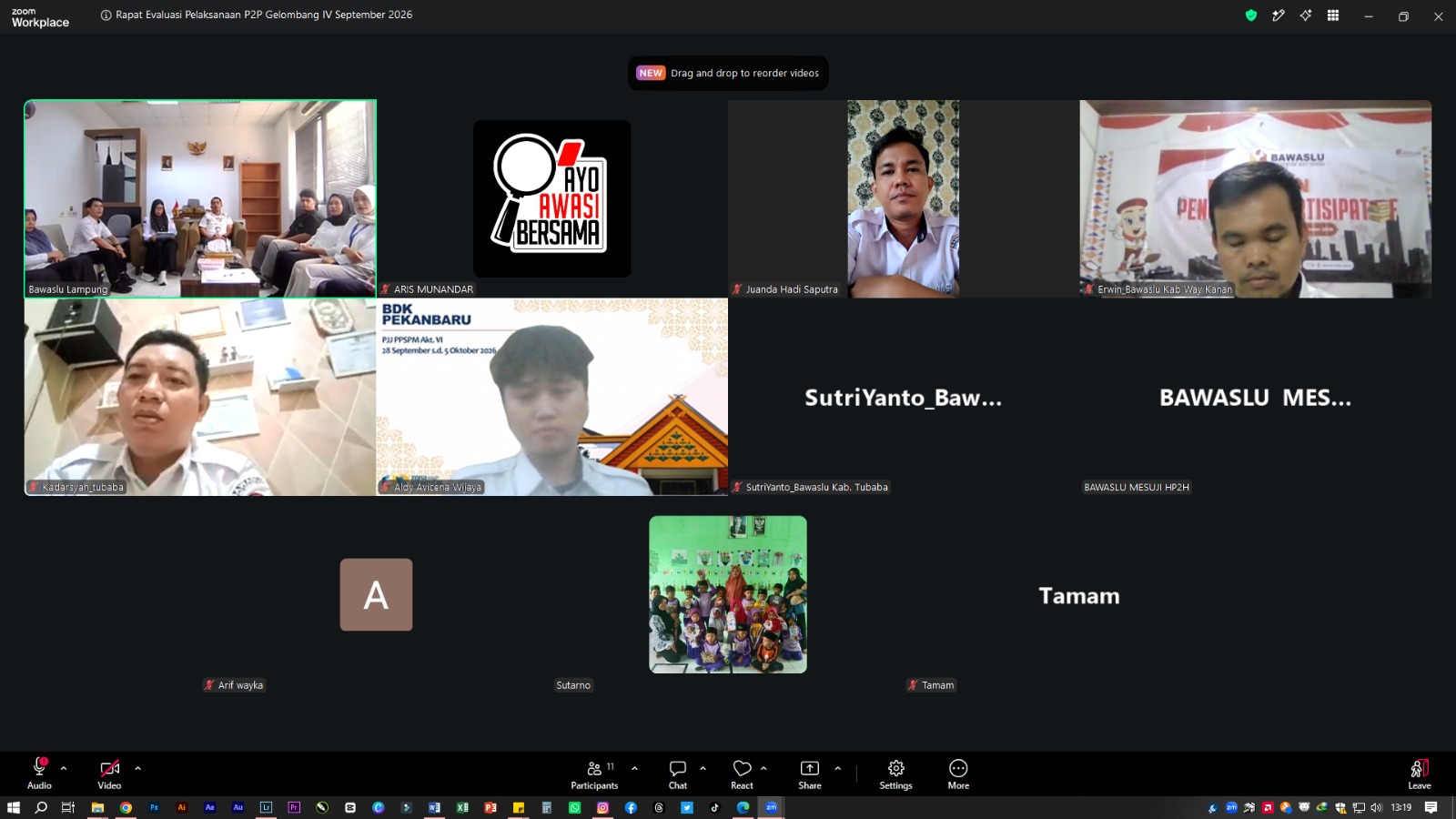Open the Chat panel
The image size is (1456, 819).
click(678, 774)
